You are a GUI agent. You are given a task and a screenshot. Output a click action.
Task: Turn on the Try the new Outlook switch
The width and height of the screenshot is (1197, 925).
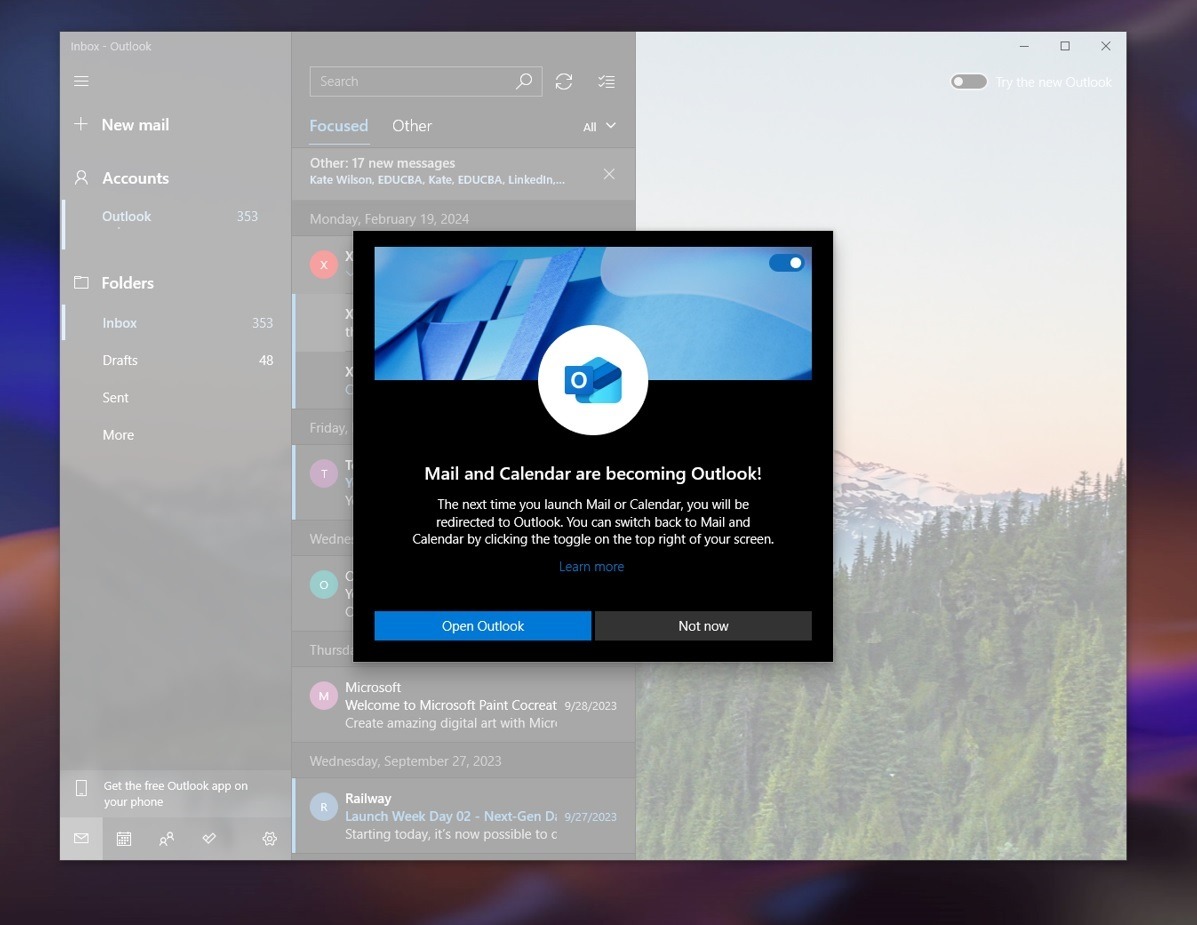pos(967,81)
